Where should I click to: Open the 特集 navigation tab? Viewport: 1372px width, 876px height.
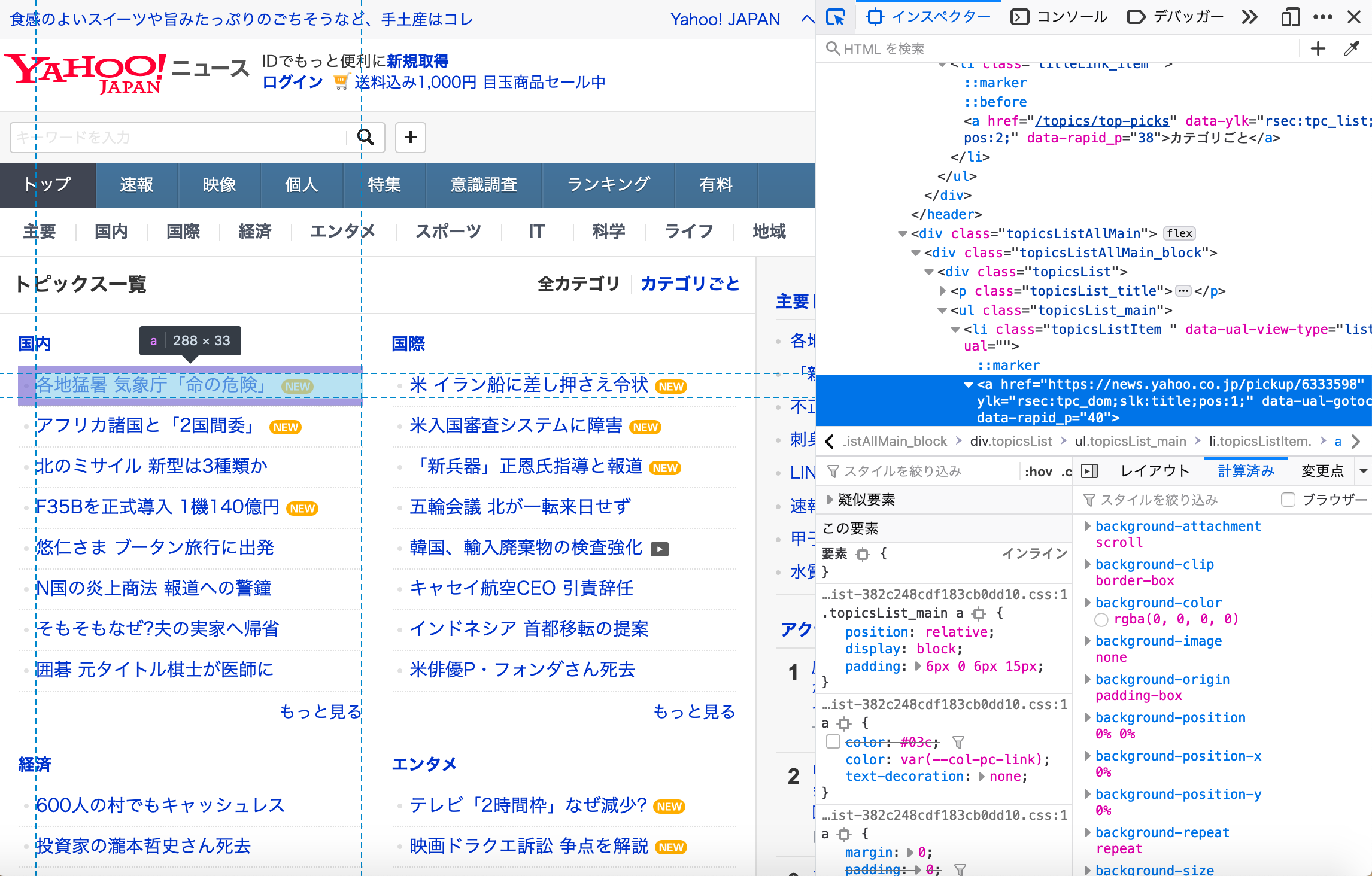click(384, 185)
